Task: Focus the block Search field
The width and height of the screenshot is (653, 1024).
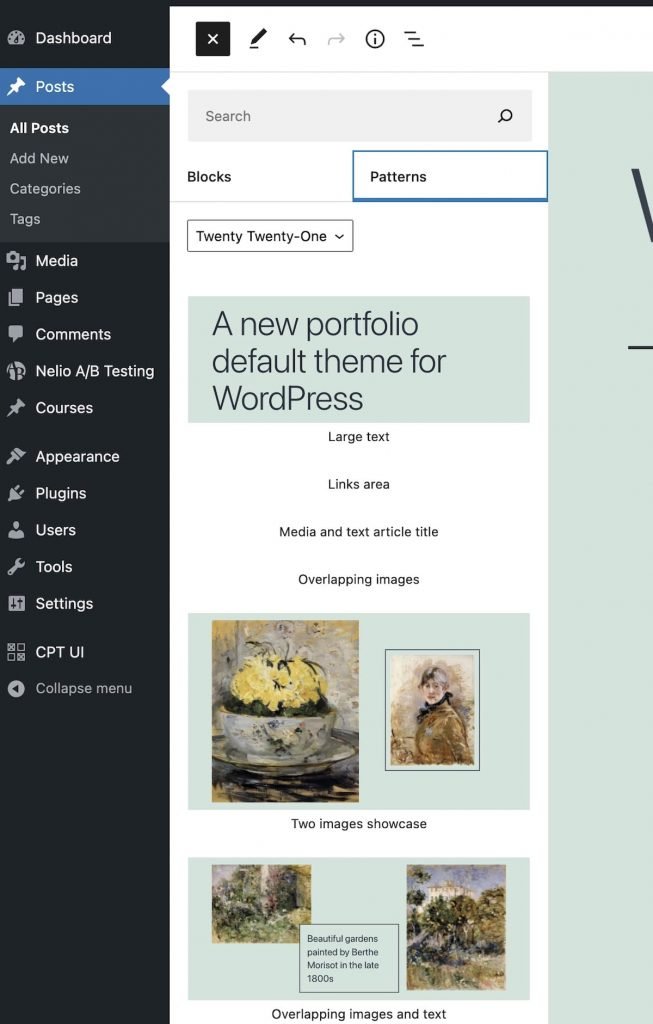Action: 360,116
